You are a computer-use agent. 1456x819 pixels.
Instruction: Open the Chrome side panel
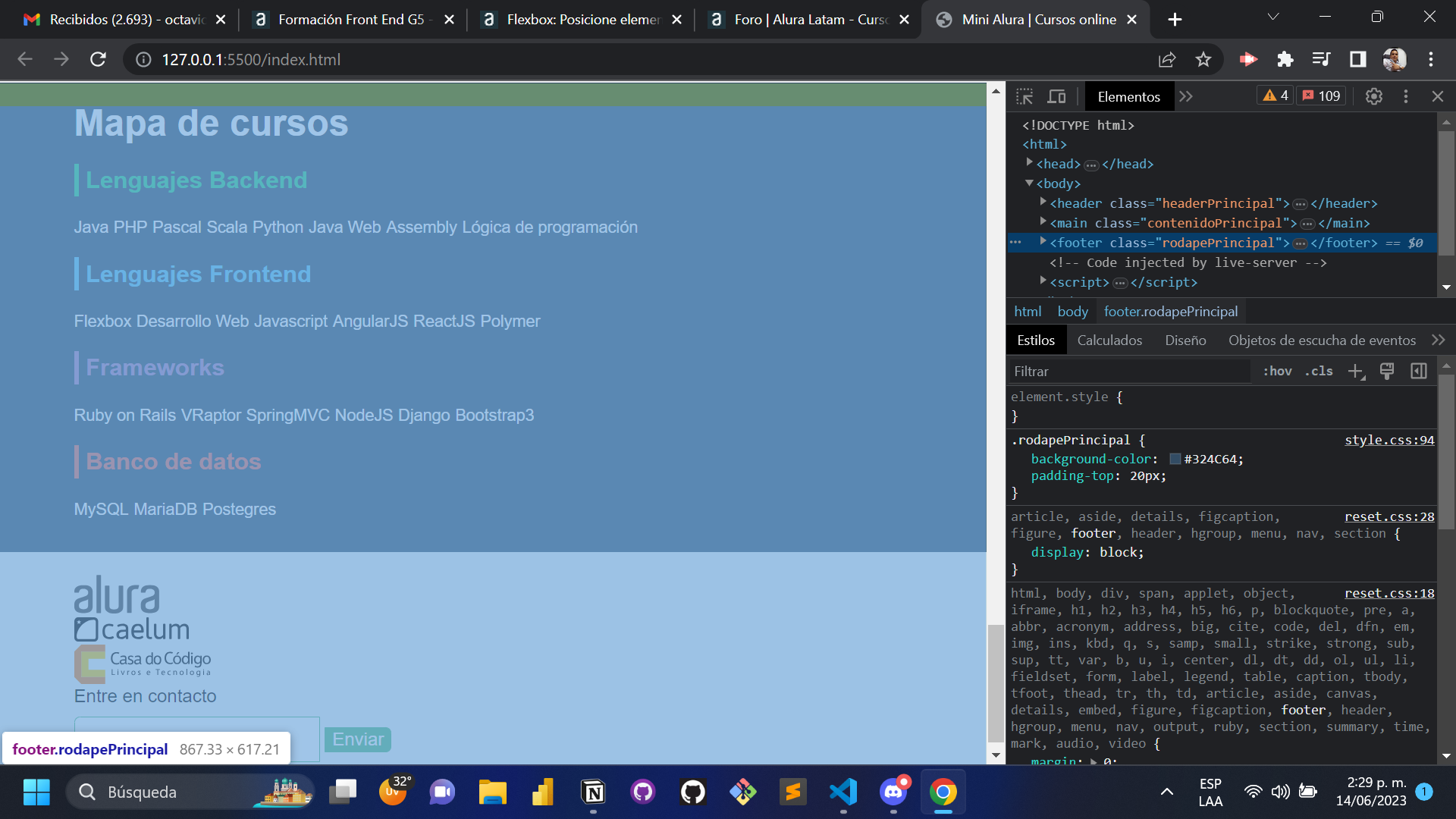pos(1358,59)
